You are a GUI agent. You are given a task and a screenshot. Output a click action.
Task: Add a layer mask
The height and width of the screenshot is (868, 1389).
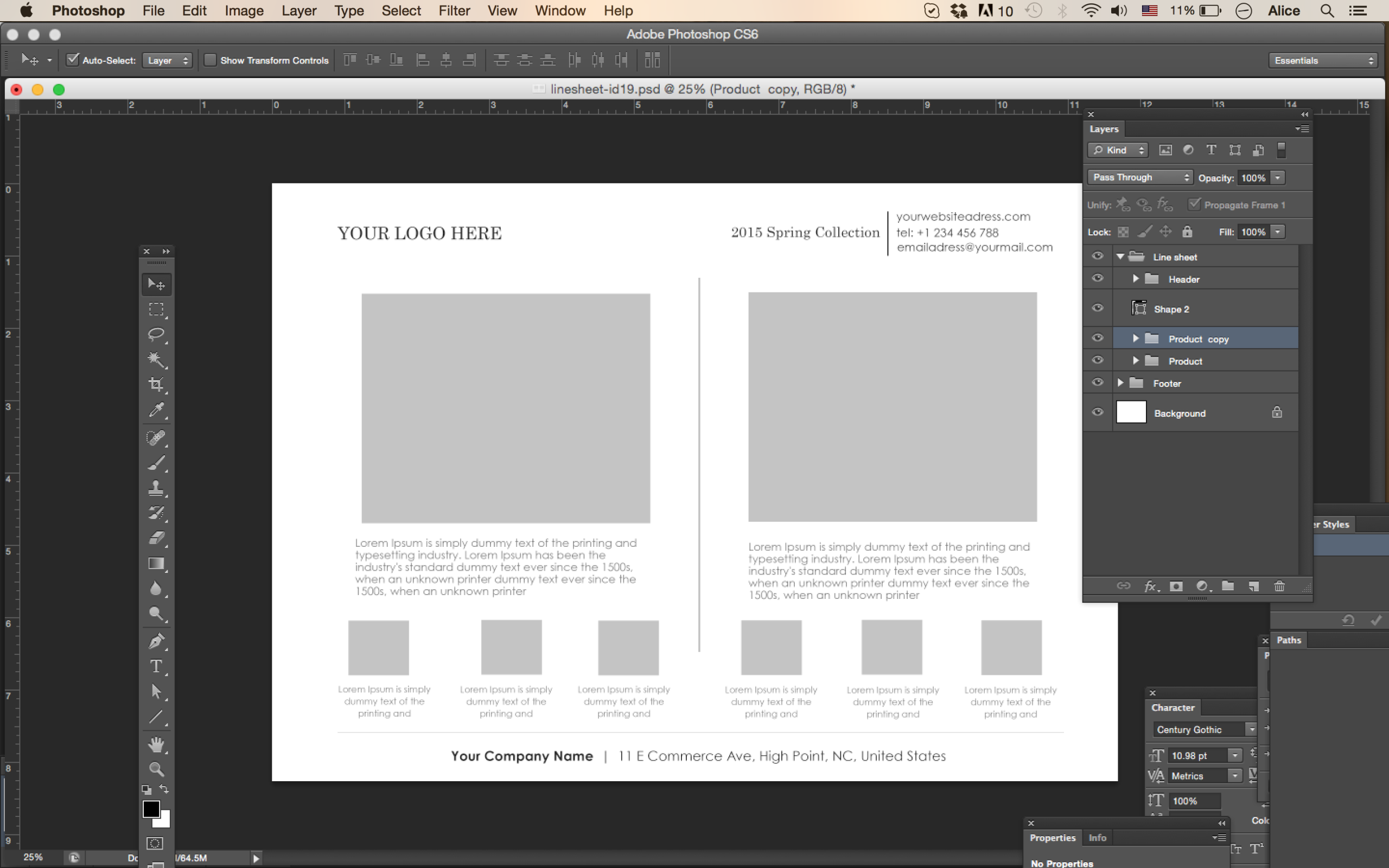1176,586
